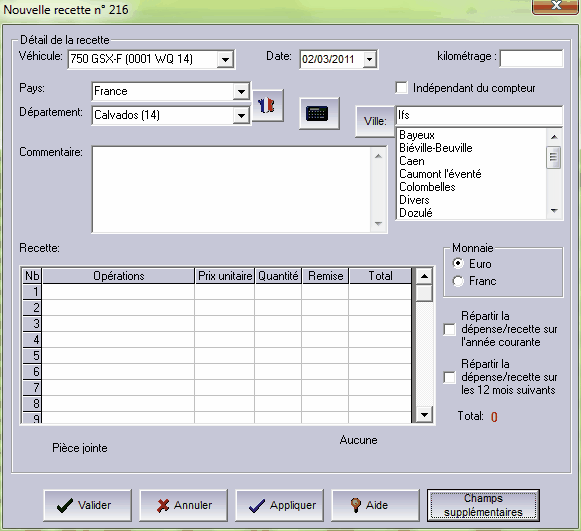The image size is (581, 531).
Task: Open the Pays France dropdown
Action: click(241, 92)
